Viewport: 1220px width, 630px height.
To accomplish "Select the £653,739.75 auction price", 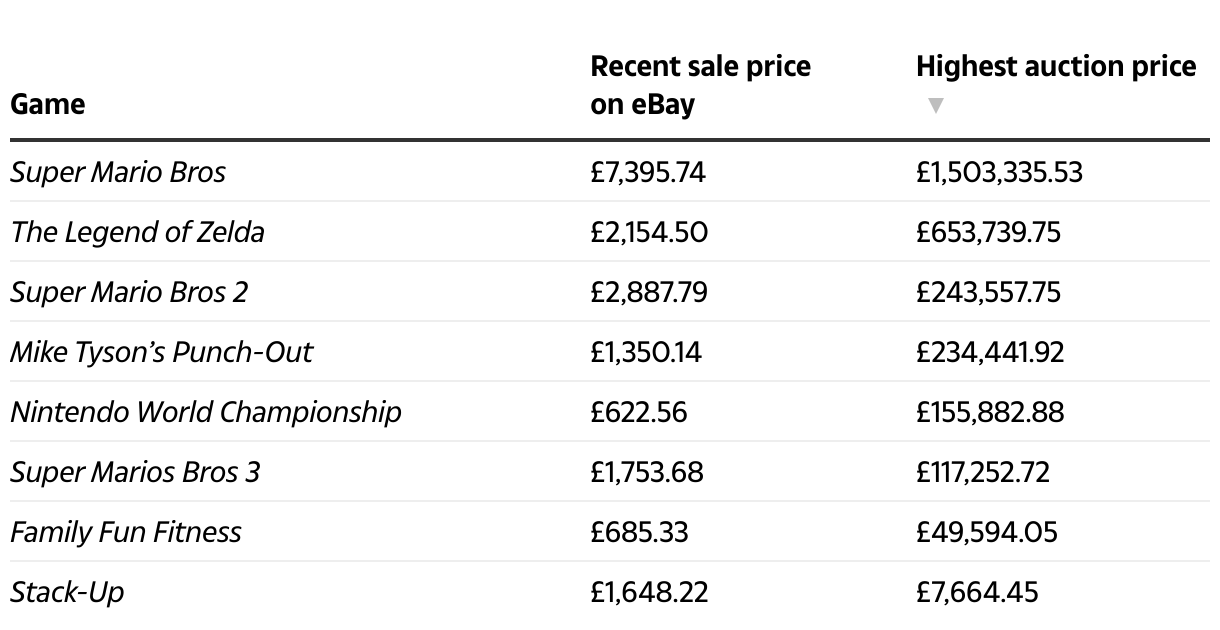I will click(989, 232).
